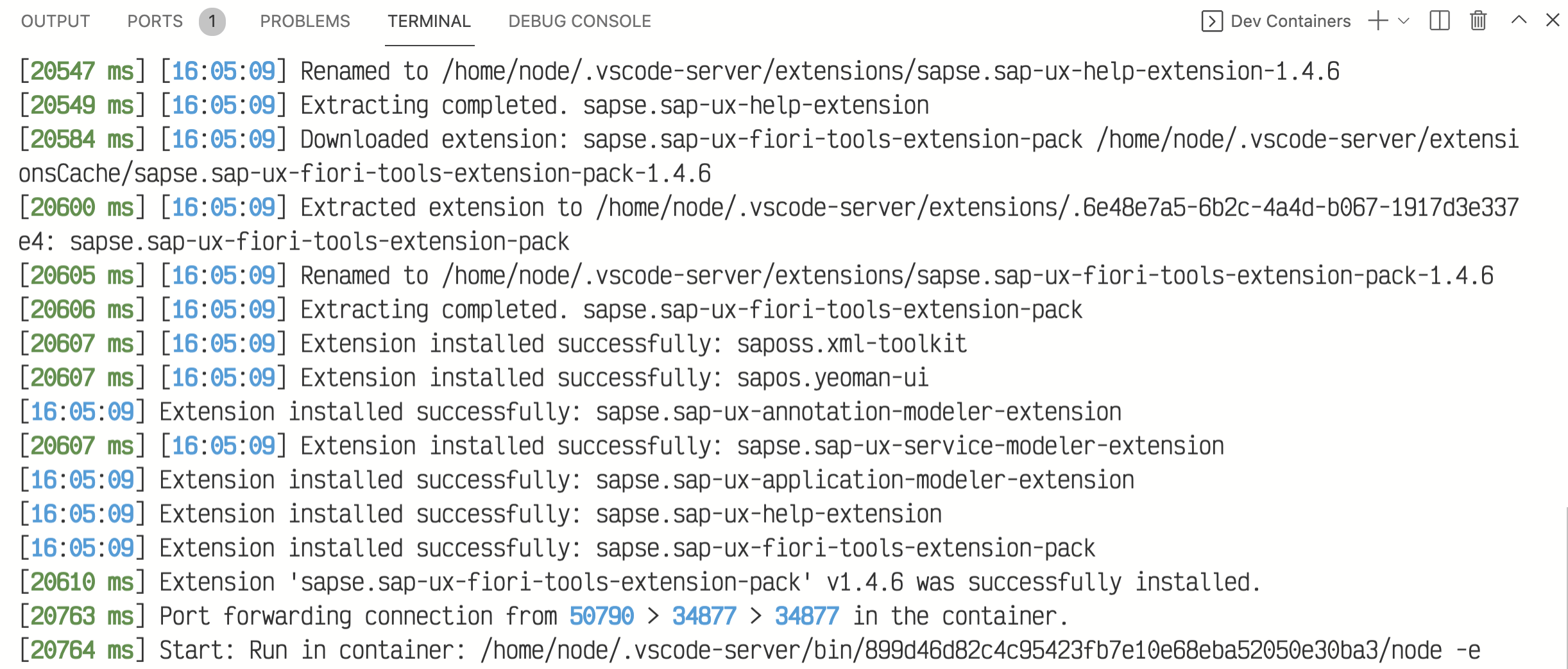Select the Dev Containers terminal label

(x=1290, y=21)
